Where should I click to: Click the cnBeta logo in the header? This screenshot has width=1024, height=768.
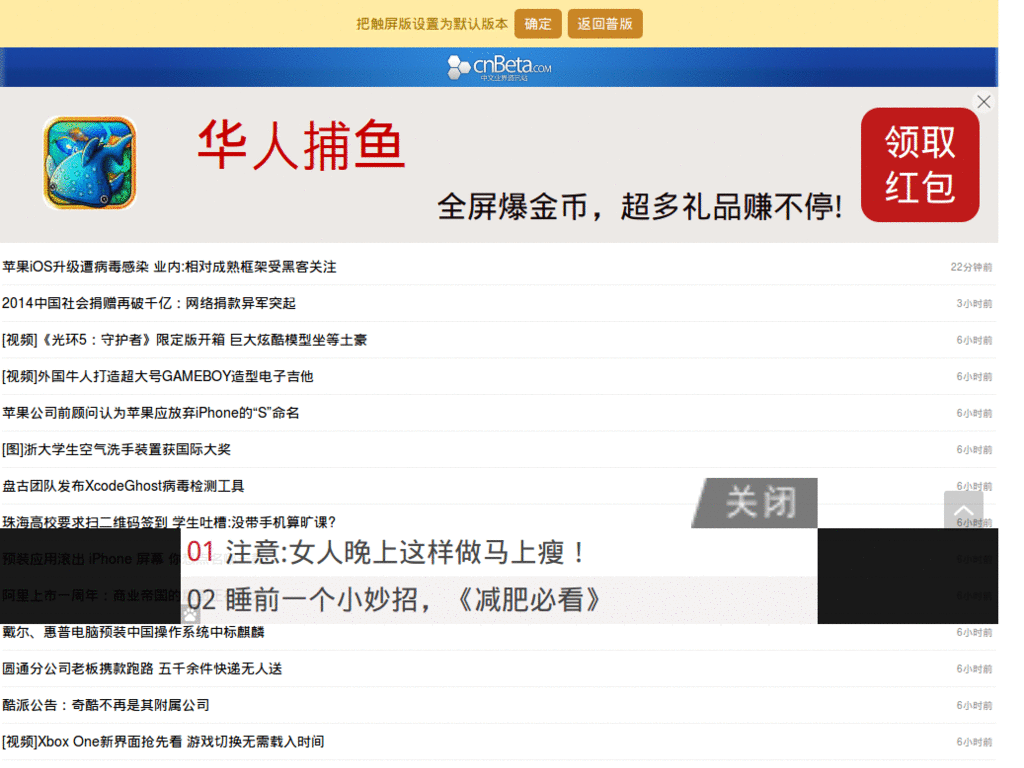(x=497, y=66)
